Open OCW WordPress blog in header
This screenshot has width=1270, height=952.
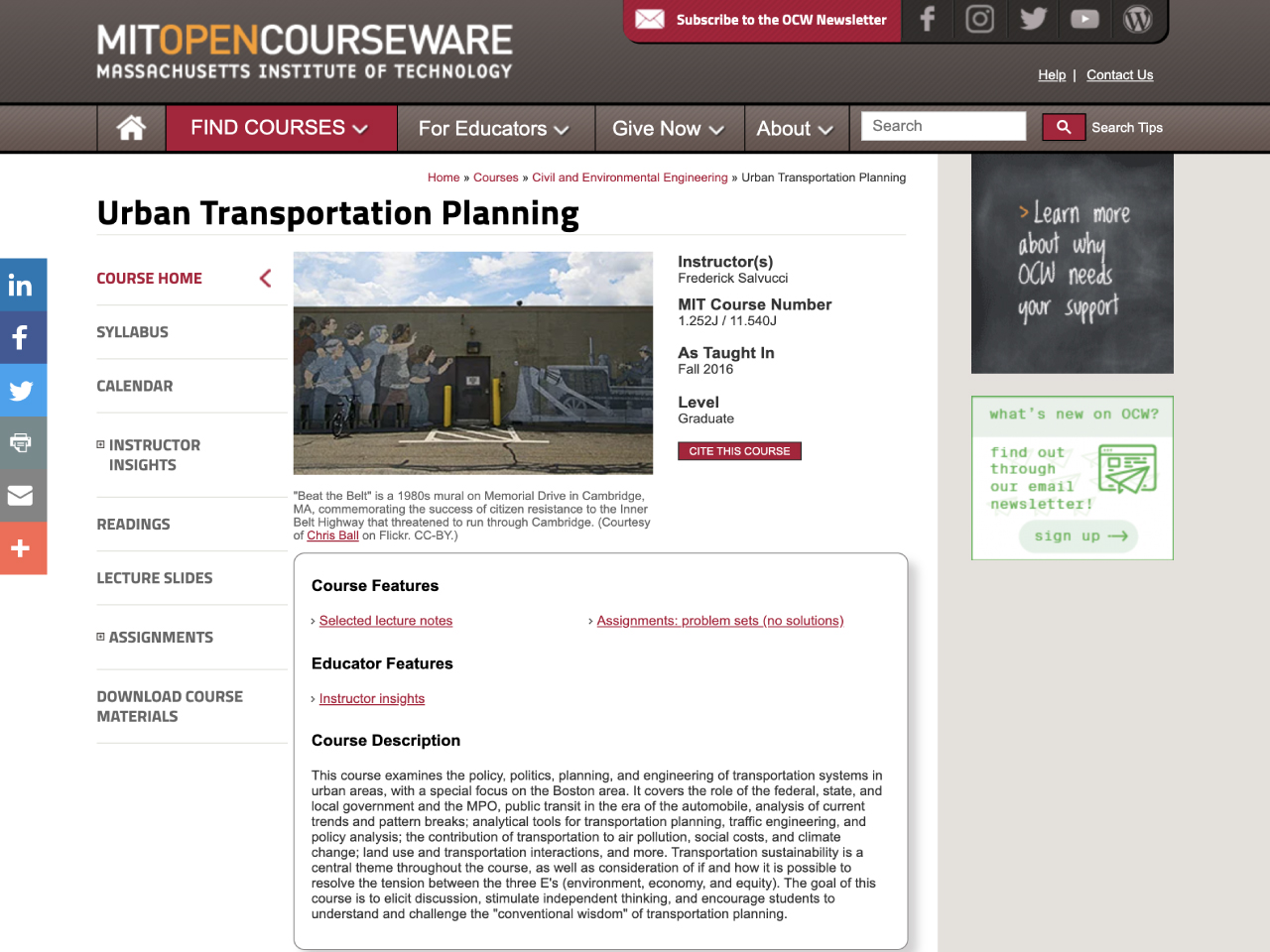click(x=1137, y=19)
